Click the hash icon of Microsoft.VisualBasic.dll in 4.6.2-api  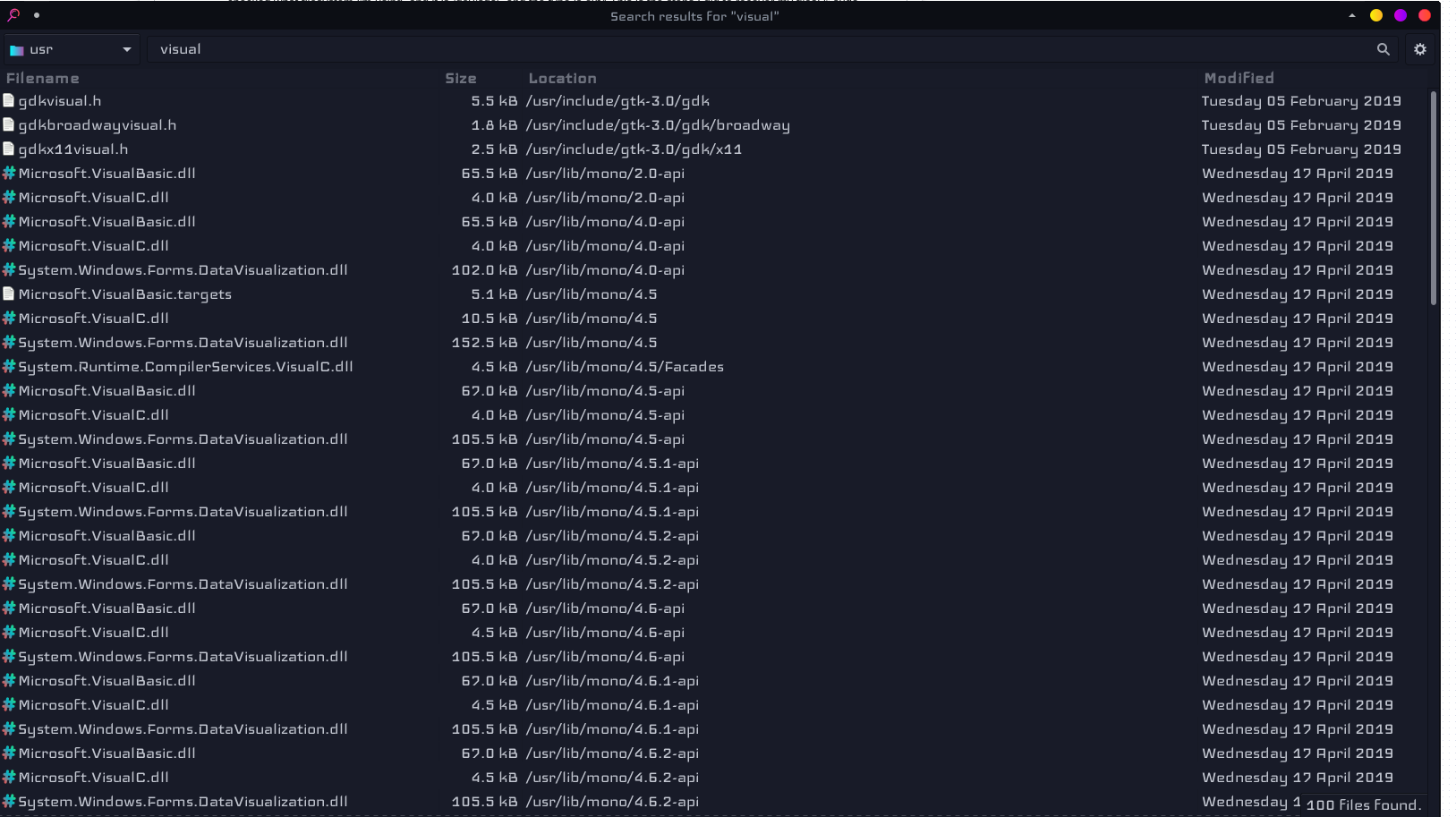point(9,753)
